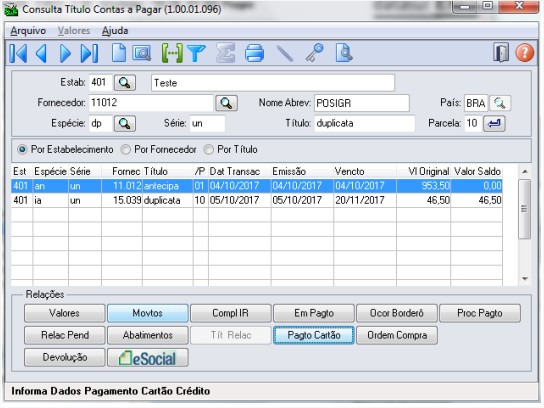Open help with the orange question icon

(x=525, y=53)
